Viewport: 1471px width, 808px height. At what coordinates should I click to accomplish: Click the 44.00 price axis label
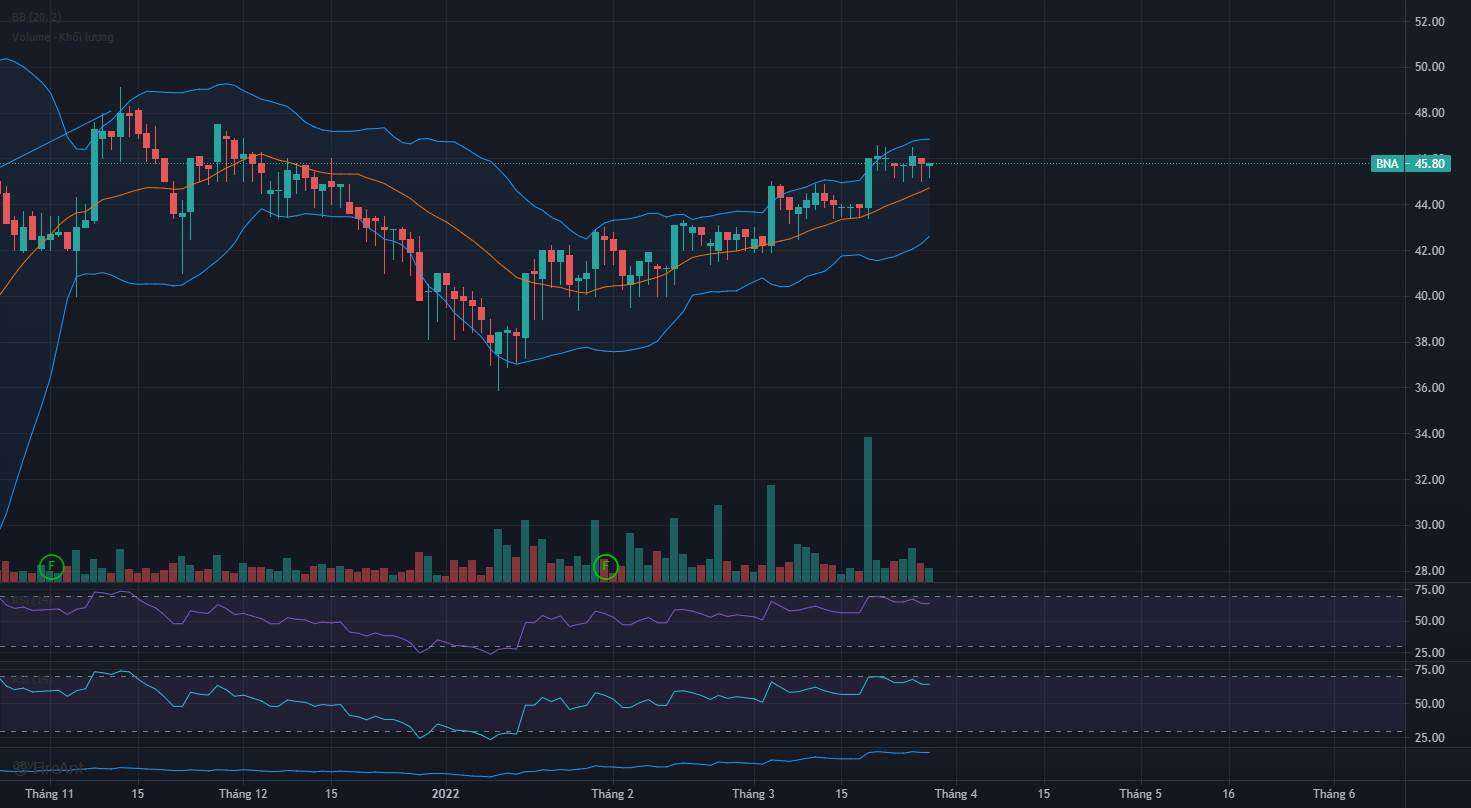(x=1430, y=205)
